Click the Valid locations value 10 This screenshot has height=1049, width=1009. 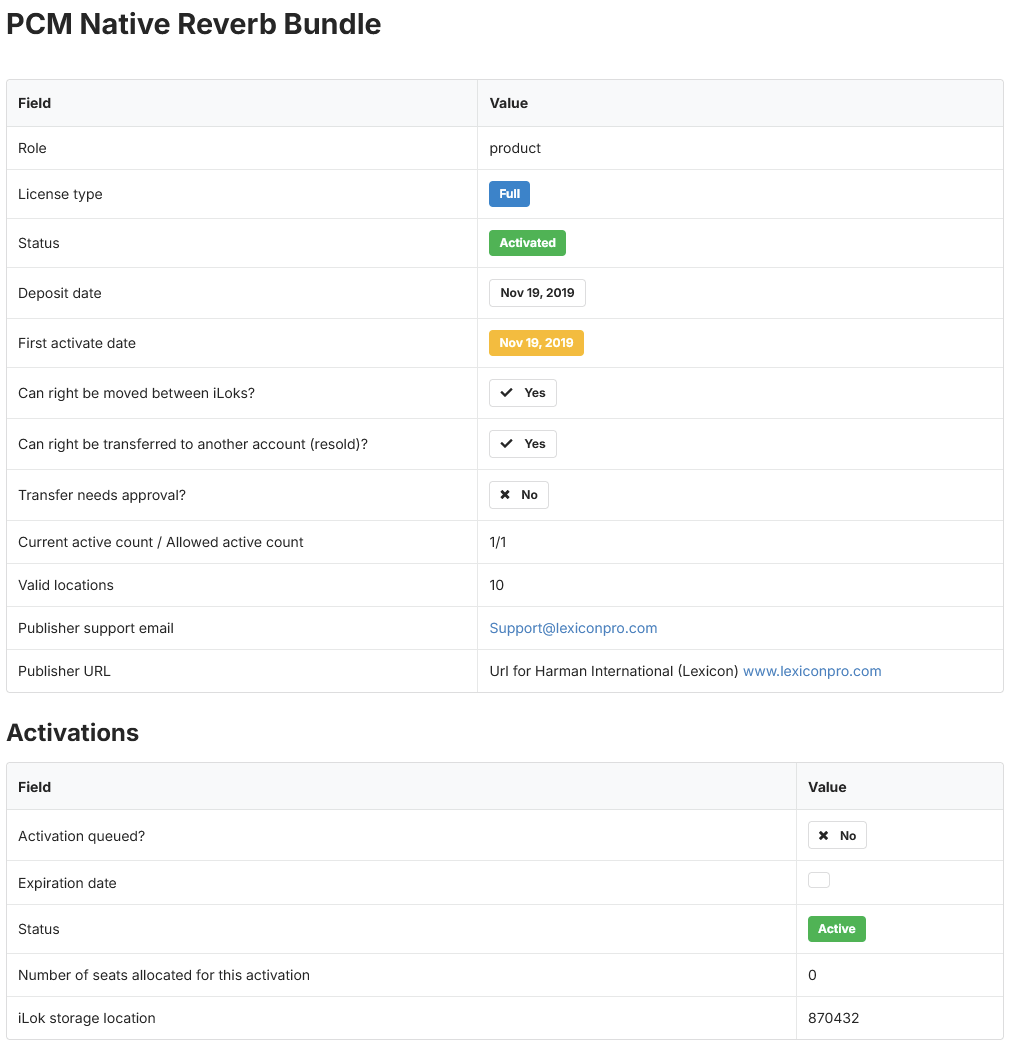(x=496, y=585)
